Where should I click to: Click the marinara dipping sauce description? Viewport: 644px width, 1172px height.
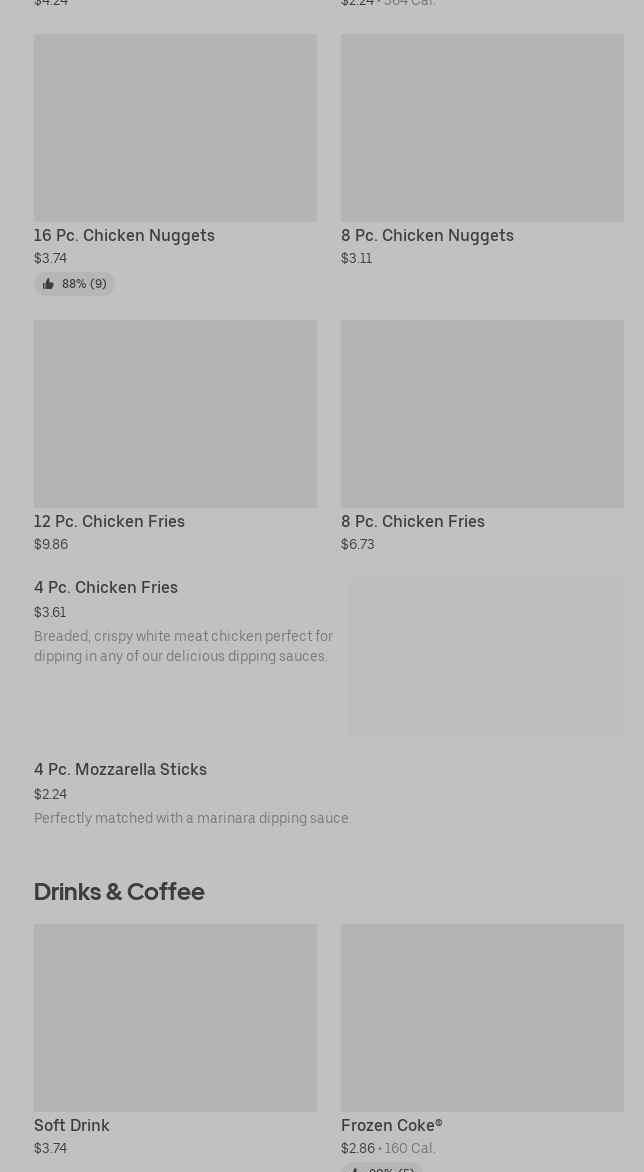tap(191, 818)
